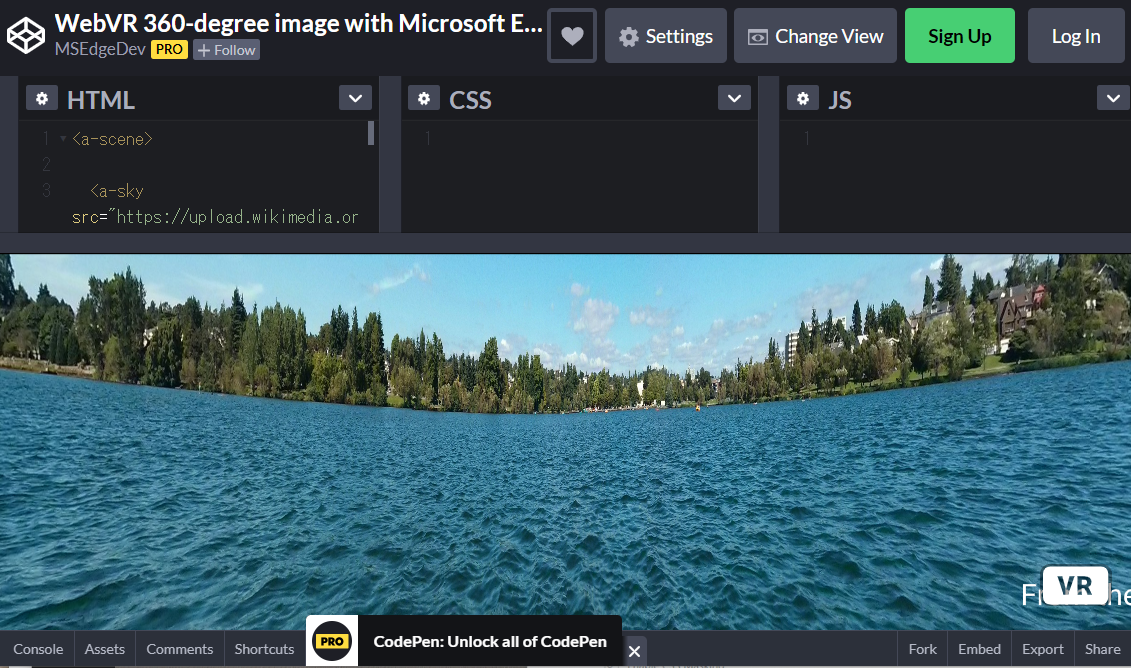Viewport: 1131px width, 668px height.
Task: Expand the JS panel dropdown
Action: click(1114, 98)
